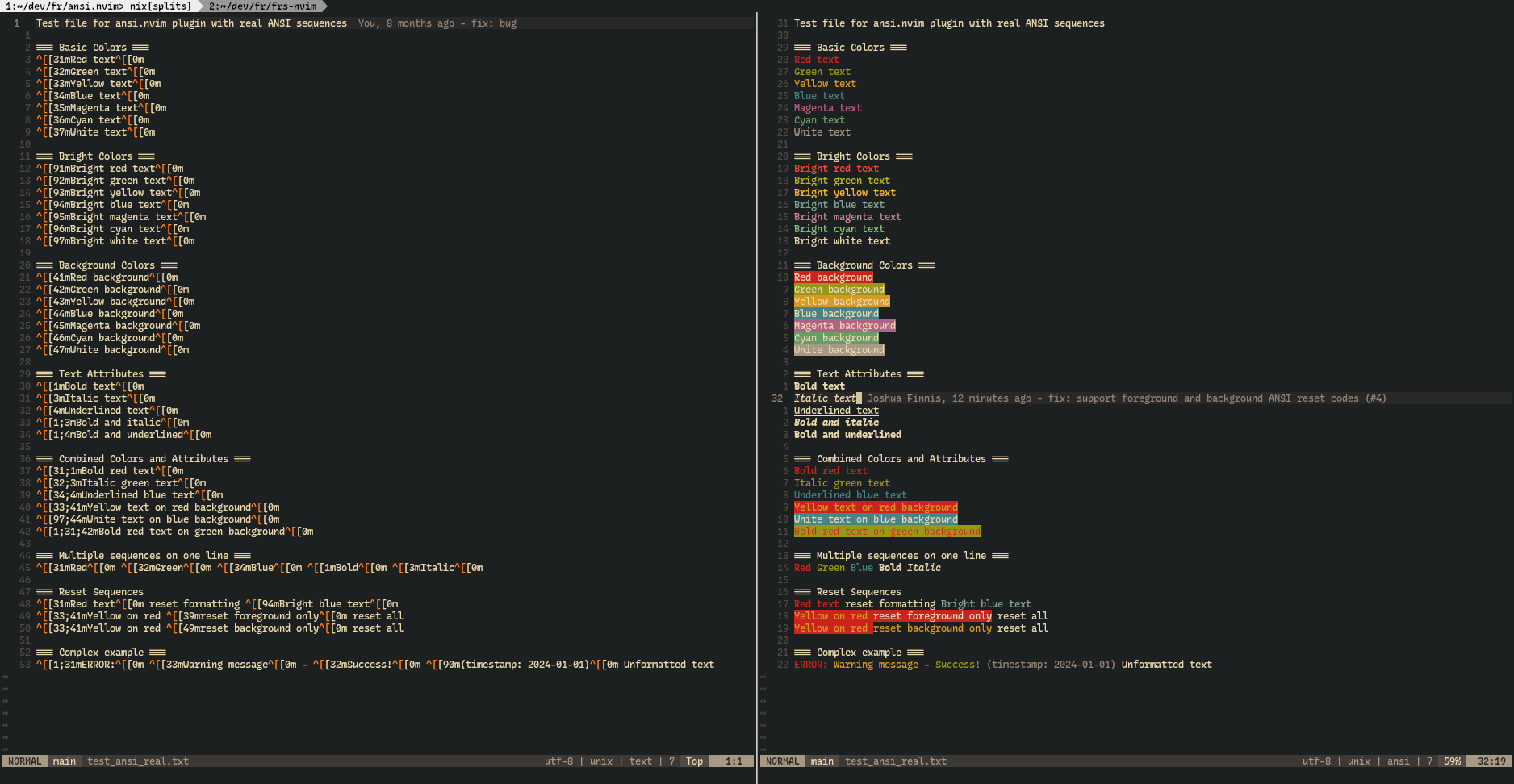Place cursor on '^[[31mRed text^[[0m' raw line

tap(90, 60)
